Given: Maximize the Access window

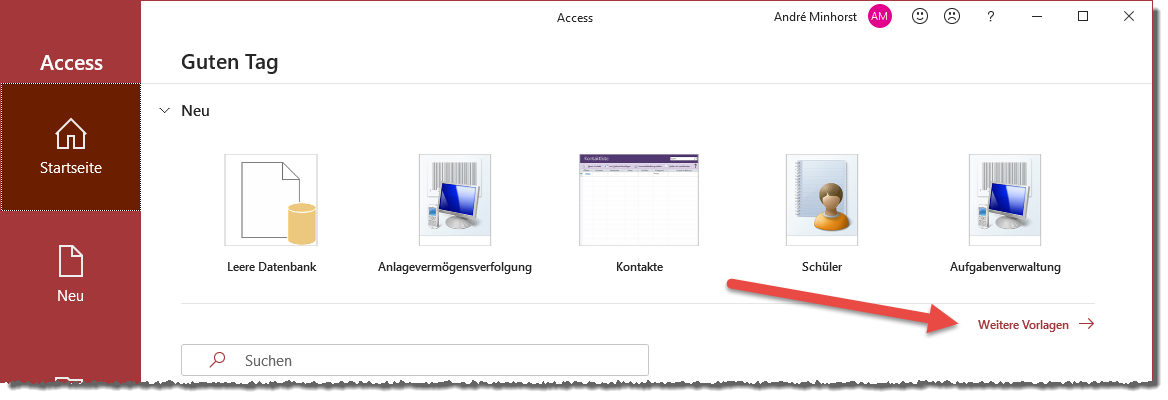Looking at the screenshot, I should coord(1083,16).
